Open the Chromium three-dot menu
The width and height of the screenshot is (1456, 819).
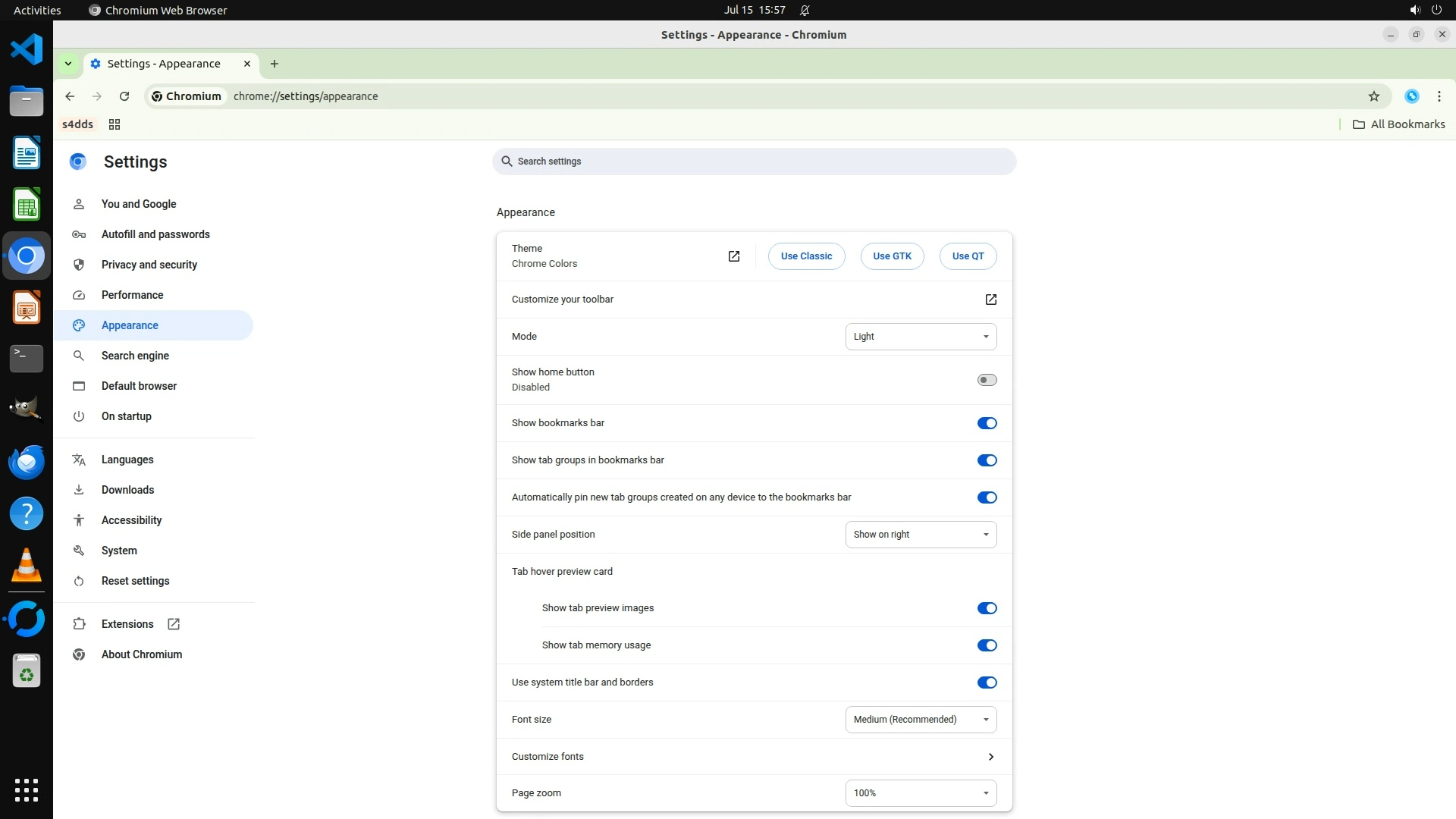click(x=1439, y=96)
